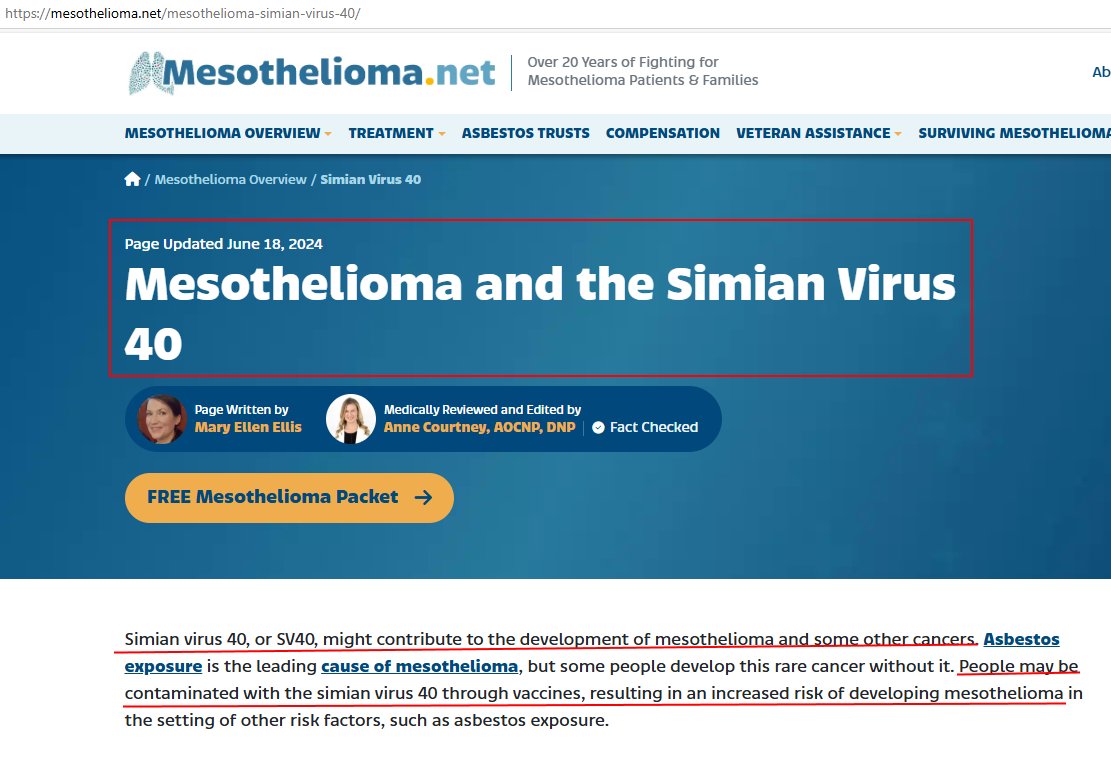Viewport: 1111px width, 762px height.
Task: Expand the Treatment menu dropdown arrow
Action: (440, 134)
